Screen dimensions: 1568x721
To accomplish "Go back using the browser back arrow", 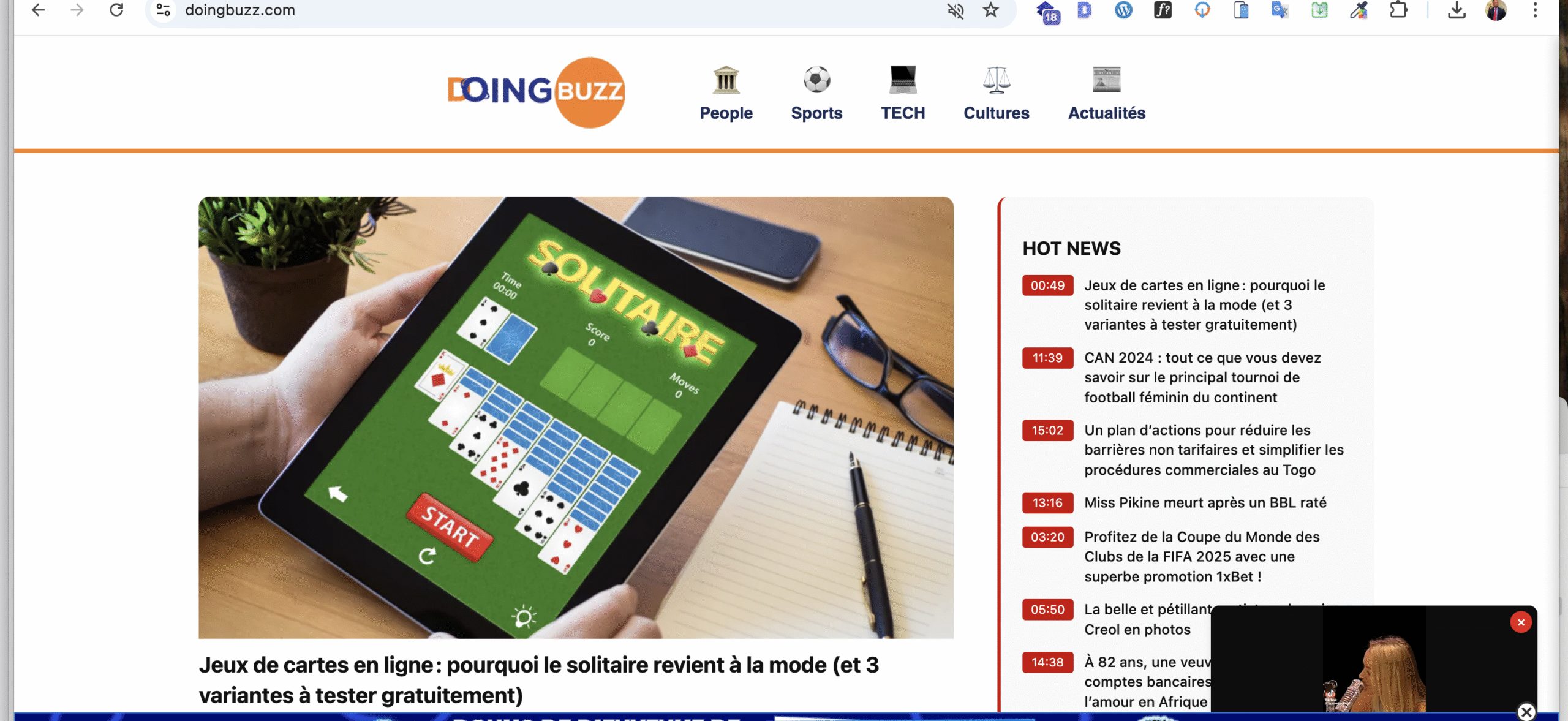I will tap(38, 10).
